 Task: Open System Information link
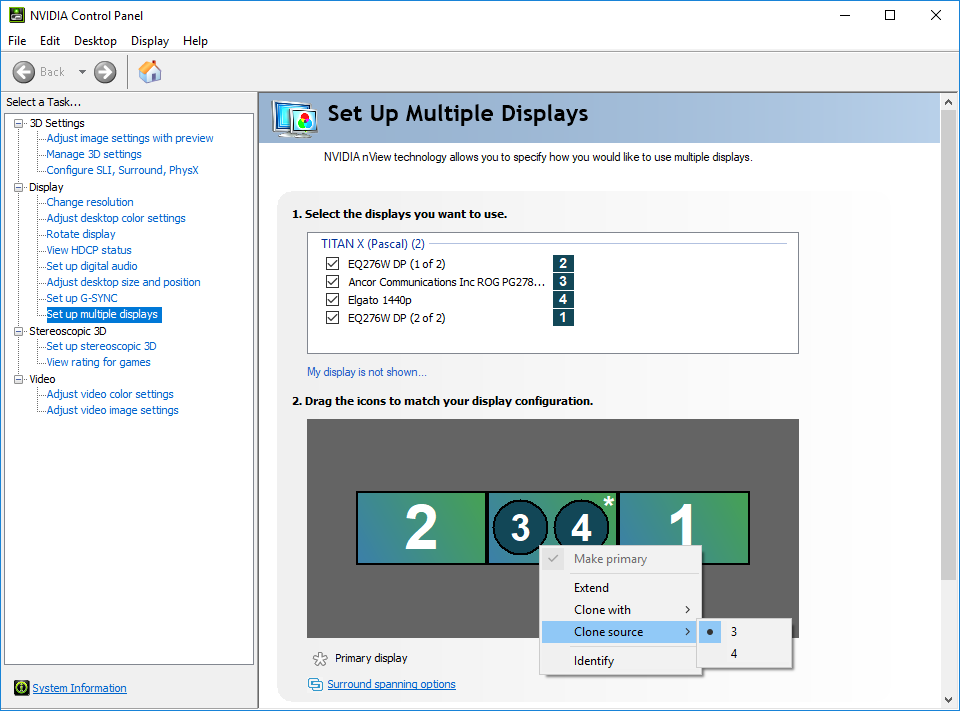[80, 688]
